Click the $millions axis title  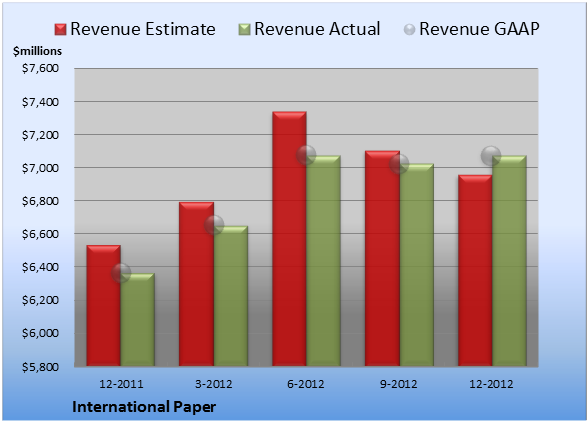coord(37,51)
